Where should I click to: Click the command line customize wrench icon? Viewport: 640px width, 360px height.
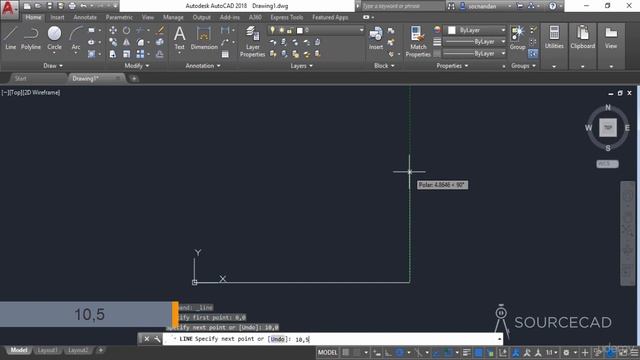(x=157, y=339)
